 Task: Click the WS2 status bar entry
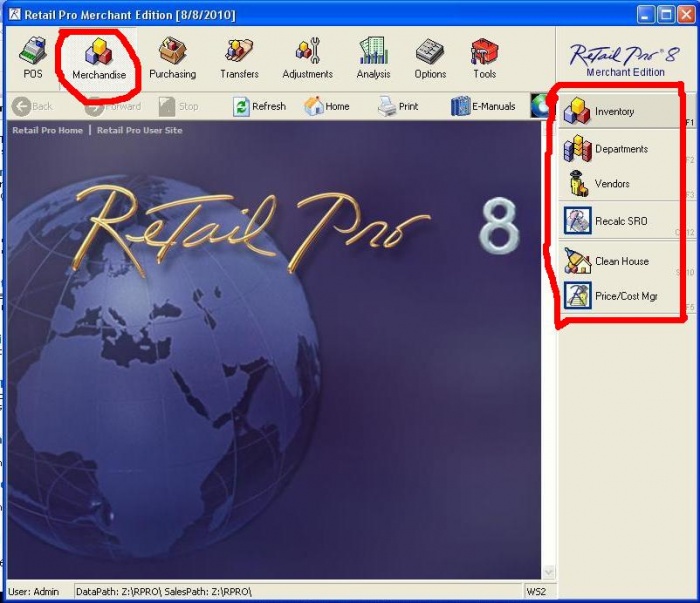(536, 592)
